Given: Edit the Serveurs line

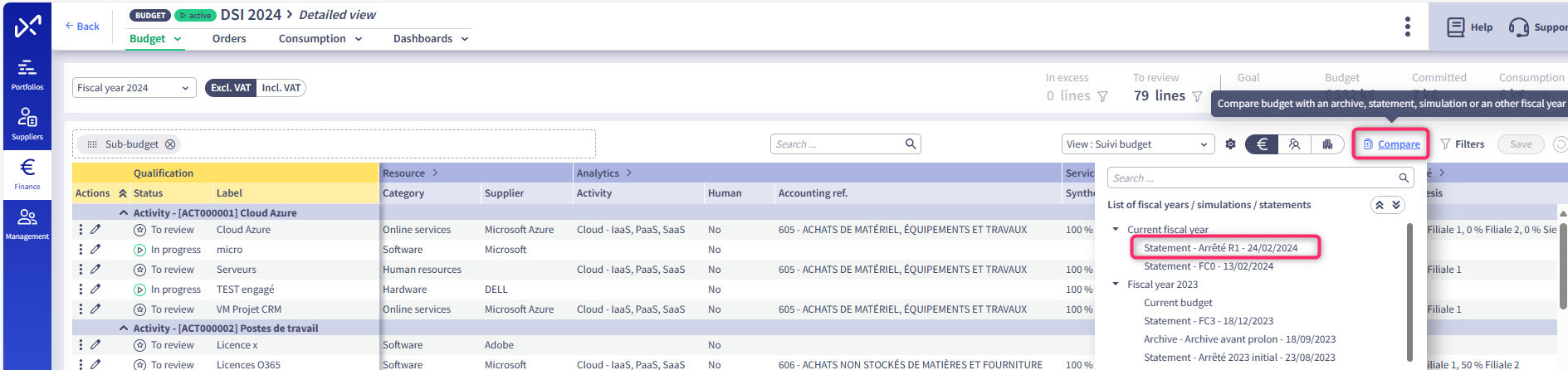Looking at the screenshot, I should tap(95, 270).
